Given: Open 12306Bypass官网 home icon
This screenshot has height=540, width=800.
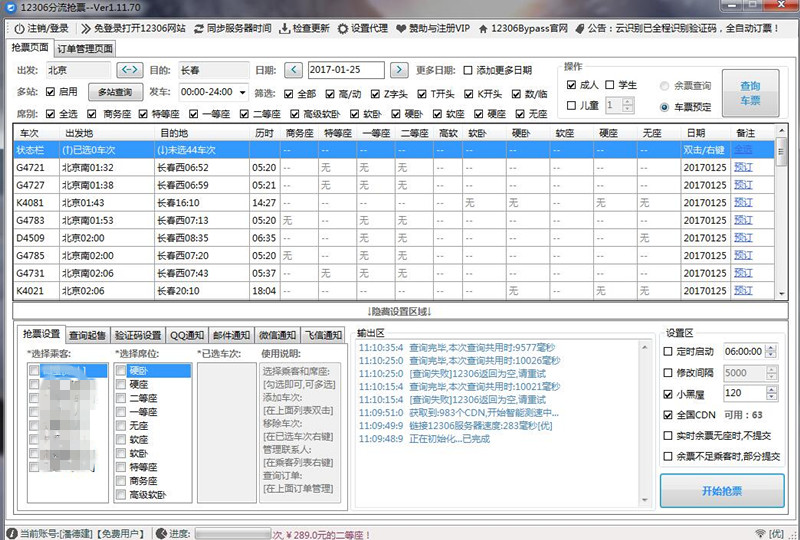Looking at the screenshot, I should coord(483,29).
